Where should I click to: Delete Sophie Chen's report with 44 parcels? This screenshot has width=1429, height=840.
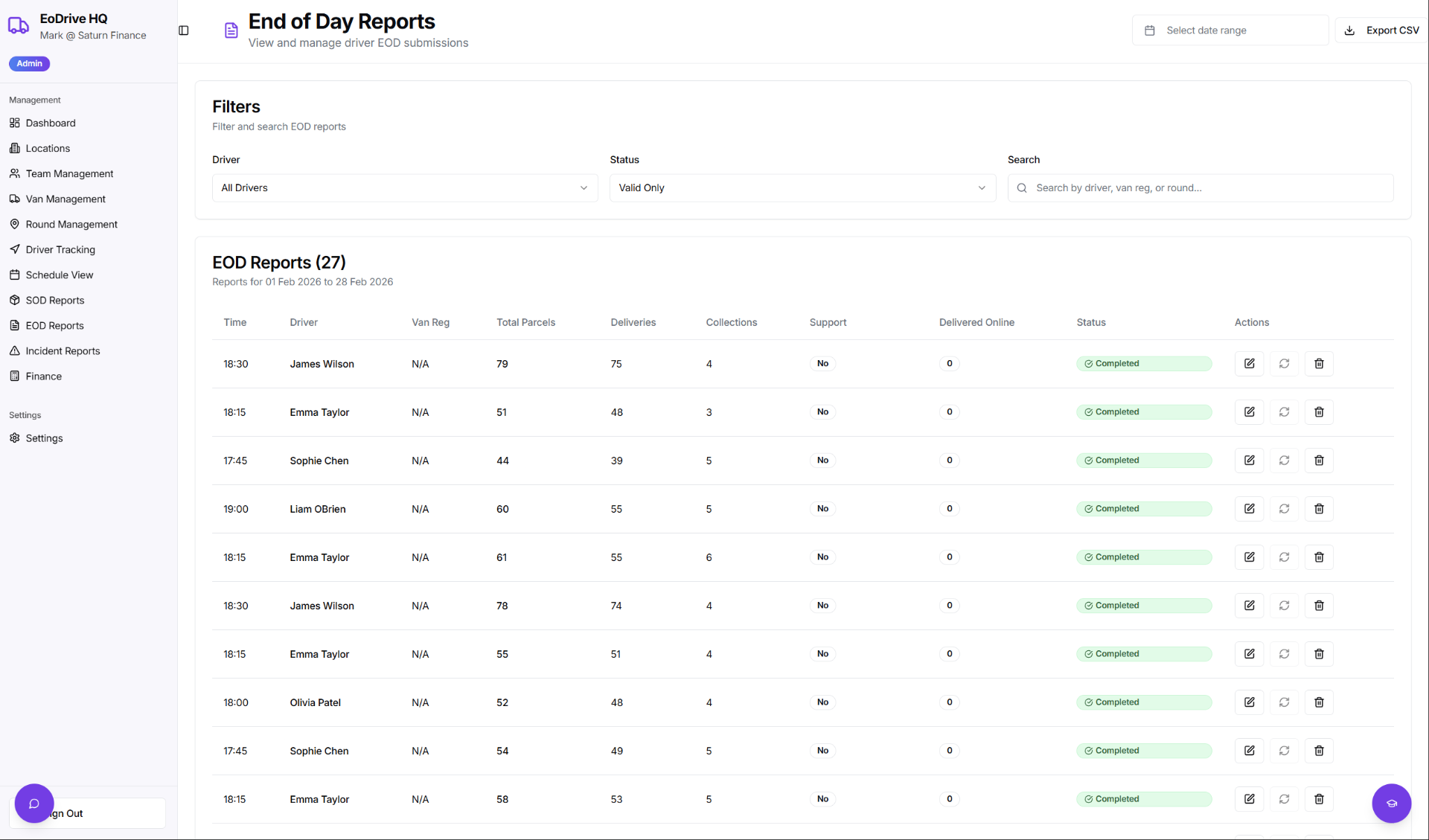point(1319,461)
